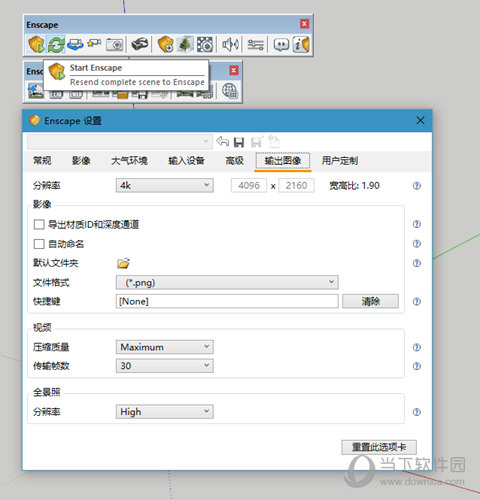480x500 pixels.
Task: Click the 清除 button
Action: pos(370,301)
